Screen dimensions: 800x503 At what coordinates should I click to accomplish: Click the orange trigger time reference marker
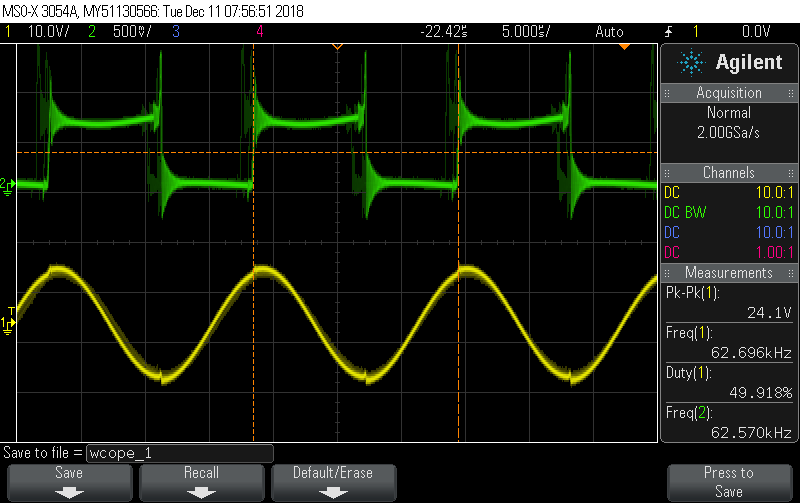[624, 47]
